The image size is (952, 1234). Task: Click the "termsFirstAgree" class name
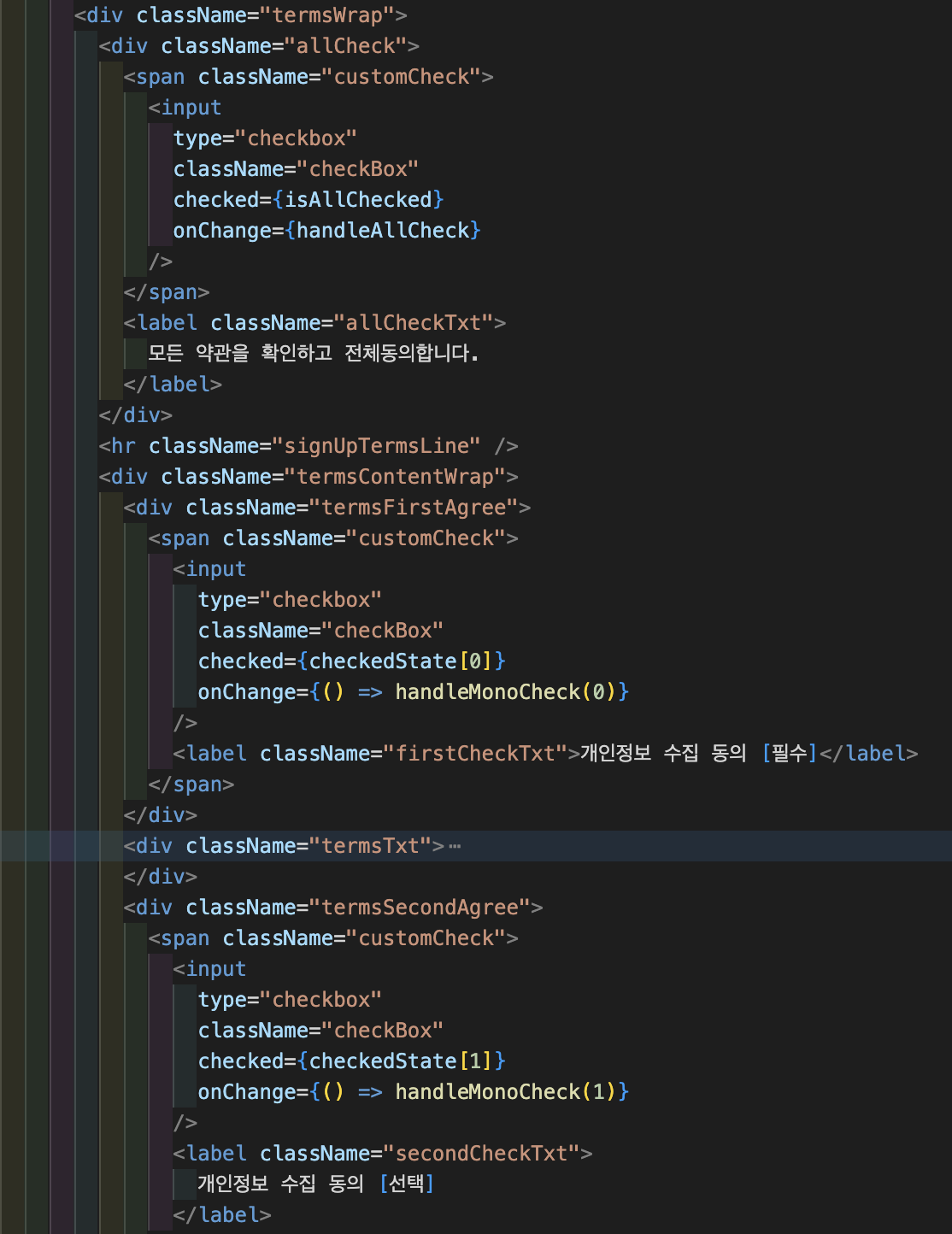point(414,508)
